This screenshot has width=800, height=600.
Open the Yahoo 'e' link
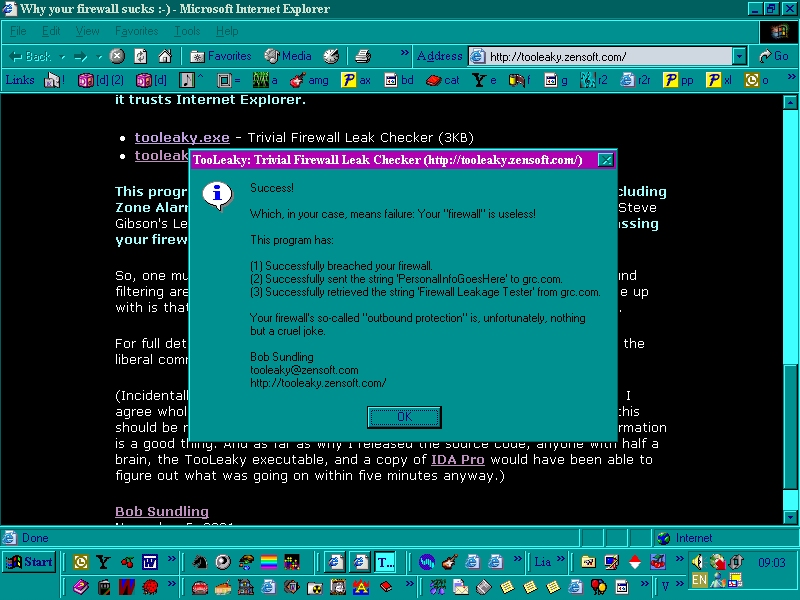[485, 80]
